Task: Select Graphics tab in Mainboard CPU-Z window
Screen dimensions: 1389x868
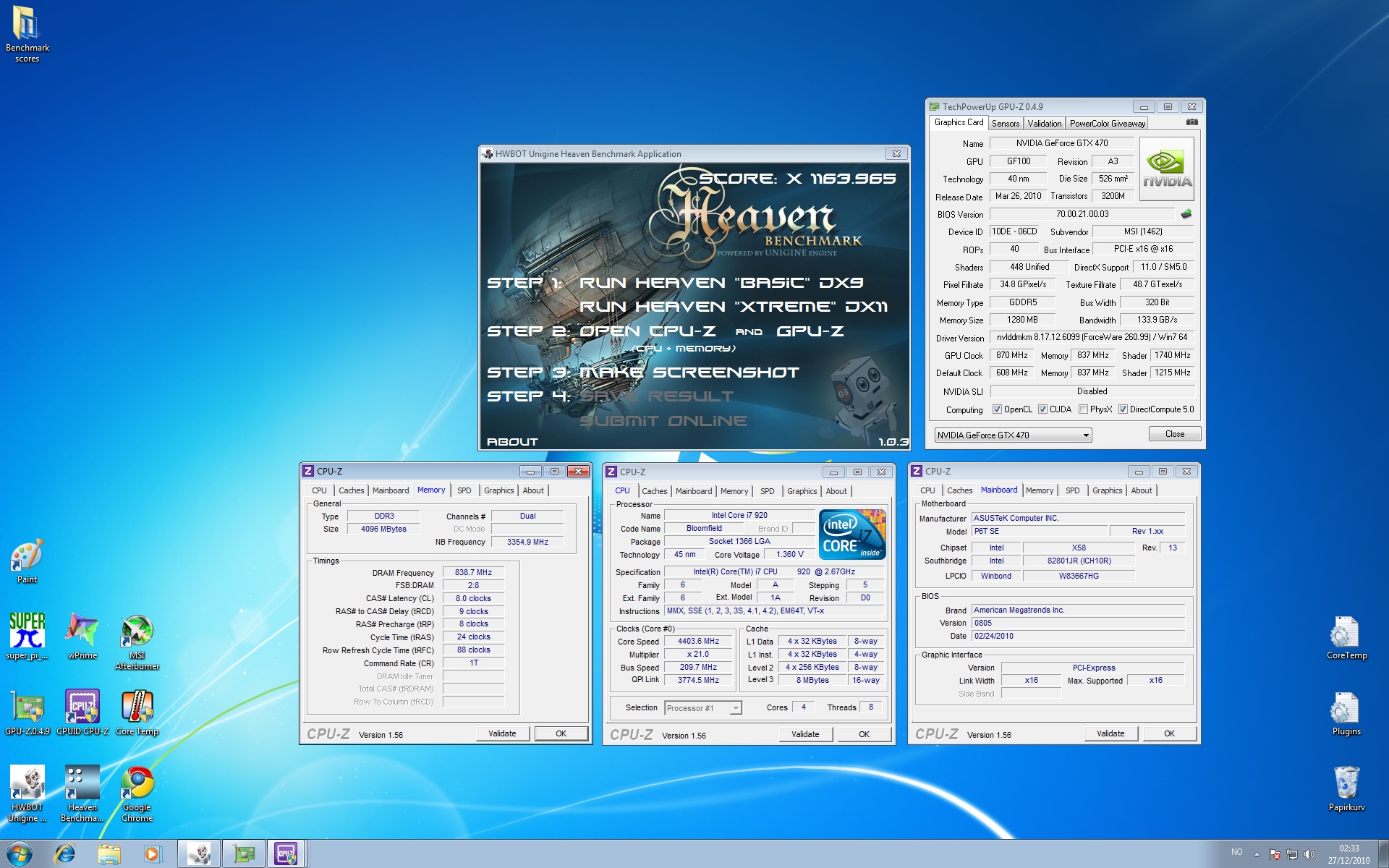Action: pos(1107,490)
